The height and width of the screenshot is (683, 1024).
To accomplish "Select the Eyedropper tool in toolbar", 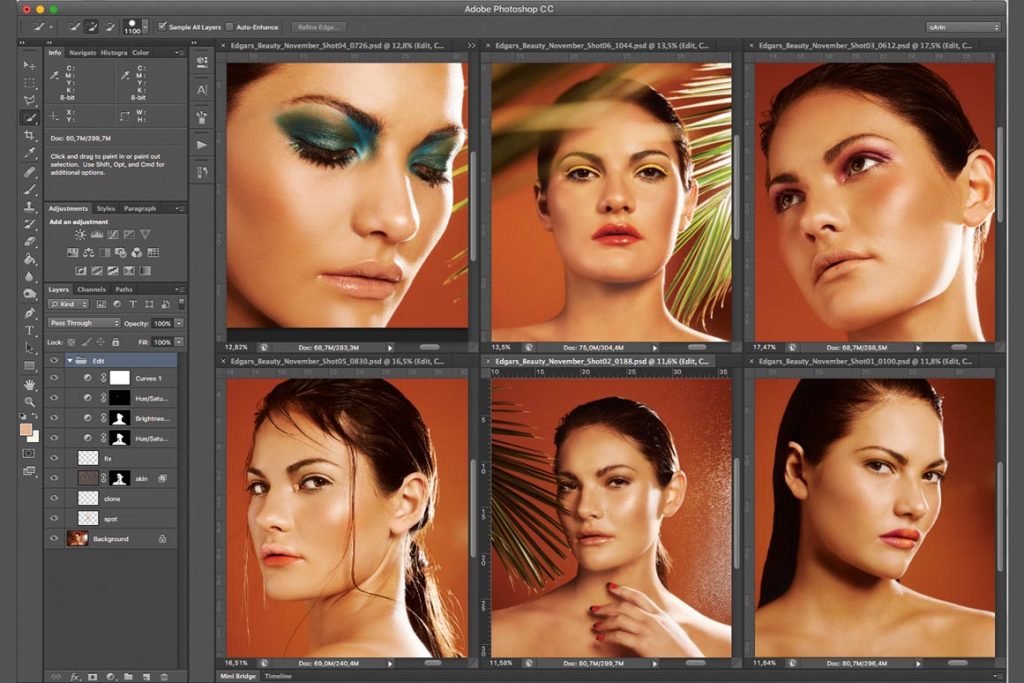I will point(29,153).
